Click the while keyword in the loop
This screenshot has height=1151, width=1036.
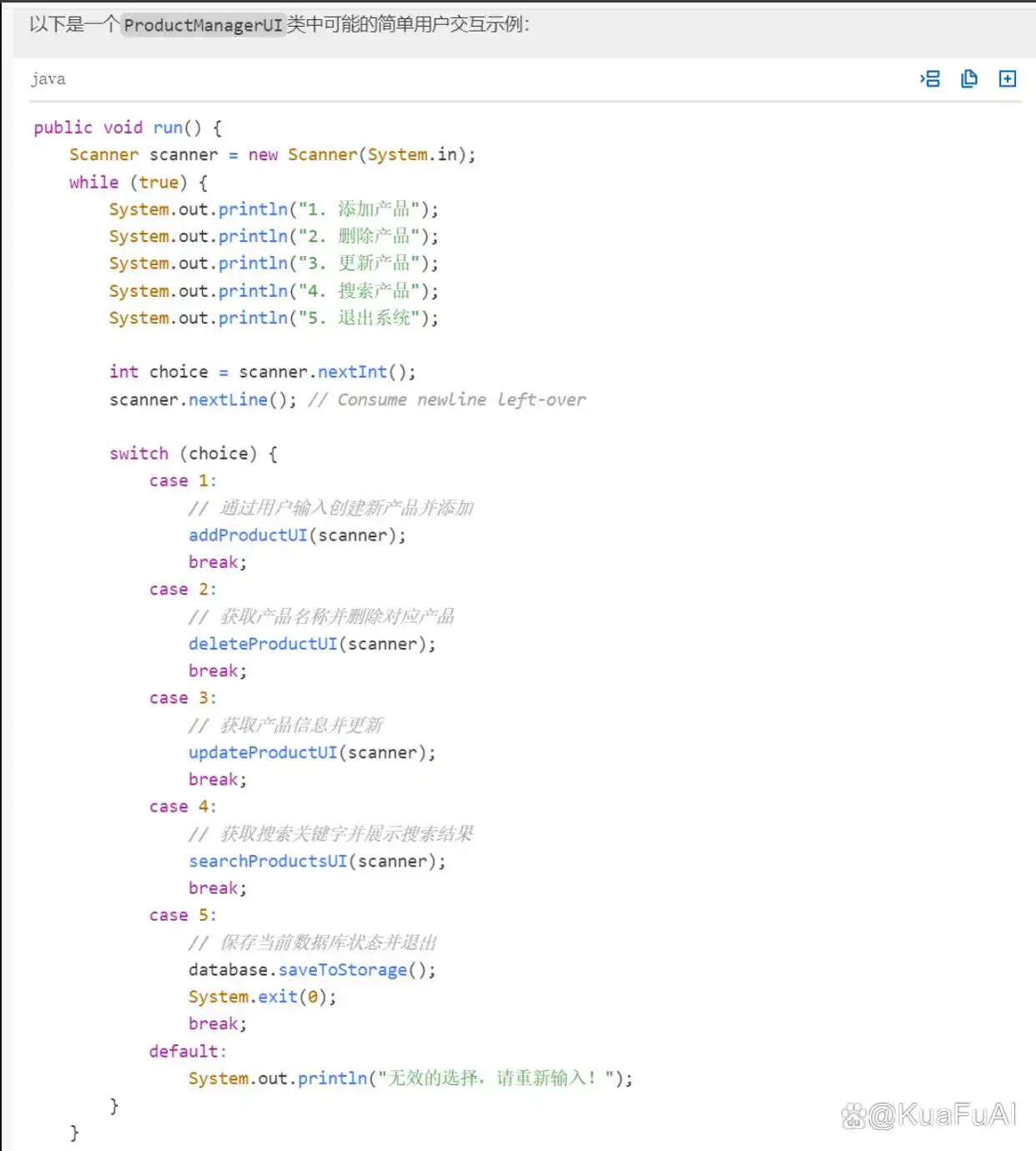(x=93, y=182)
